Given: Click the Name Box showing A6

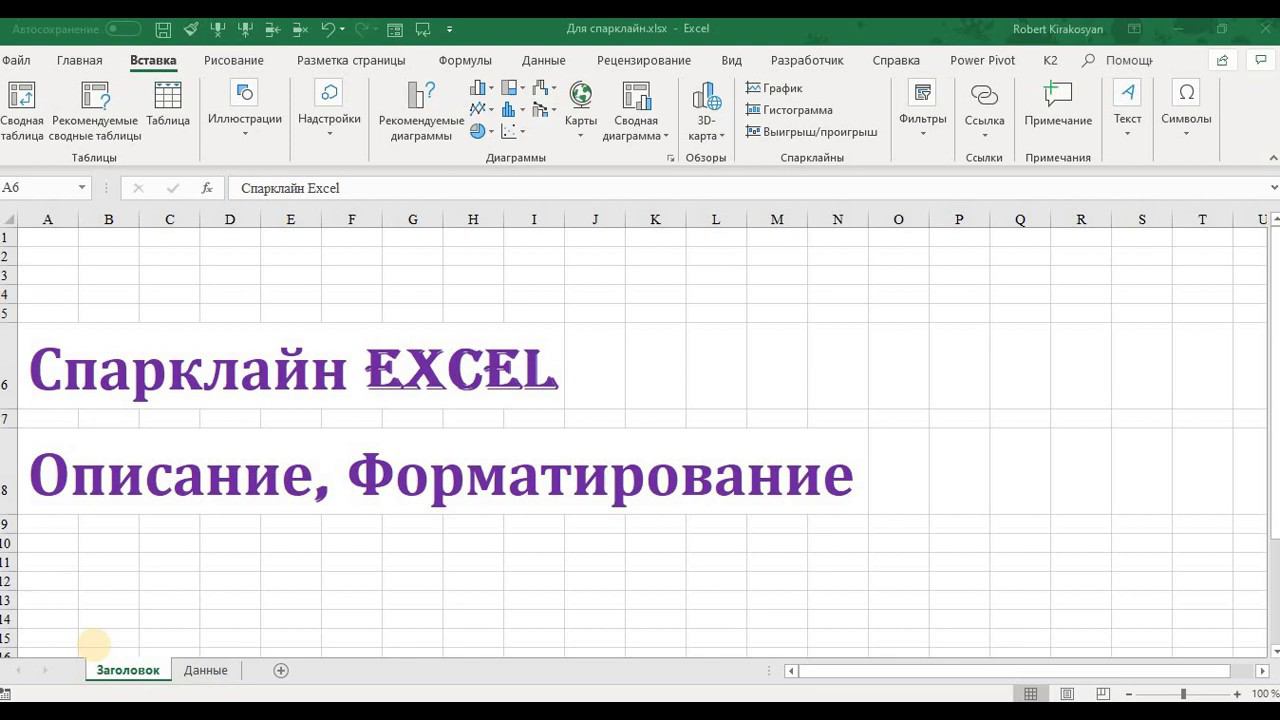Looking at the screenshot, I should click(x=37, y=188).
